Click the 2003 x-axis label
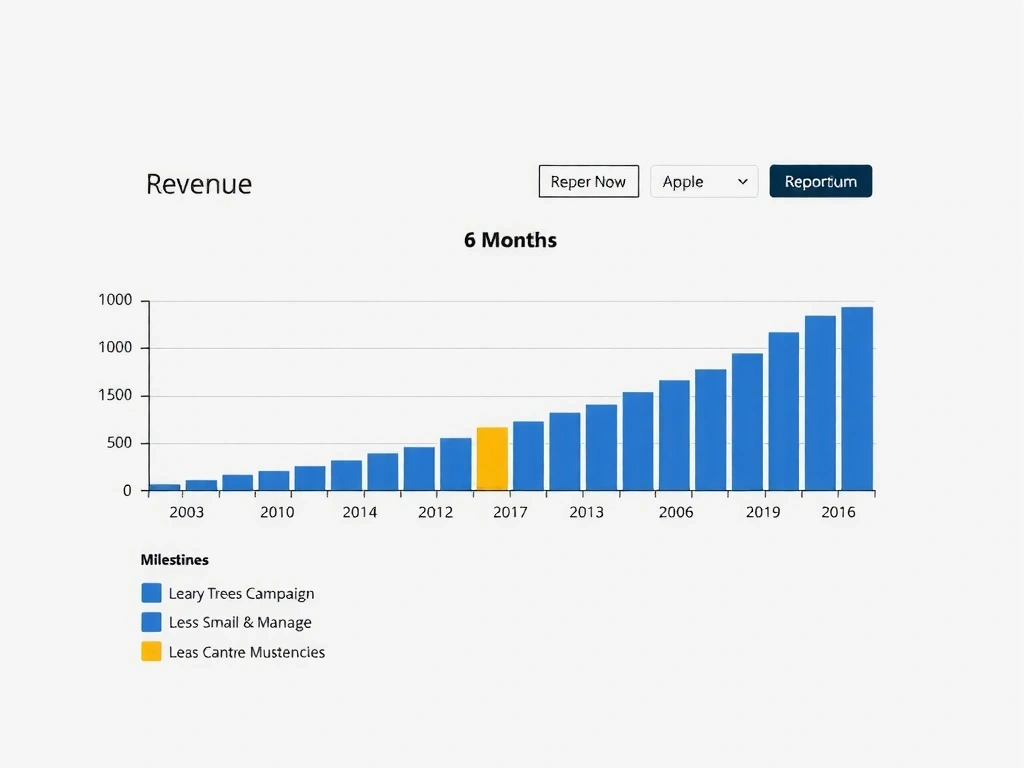 tap(186, 512)
